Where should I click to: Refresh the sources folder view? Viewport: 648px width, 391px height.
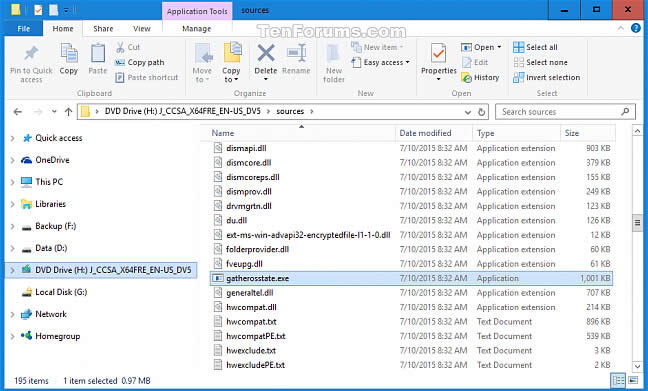[x=481, y=112]
